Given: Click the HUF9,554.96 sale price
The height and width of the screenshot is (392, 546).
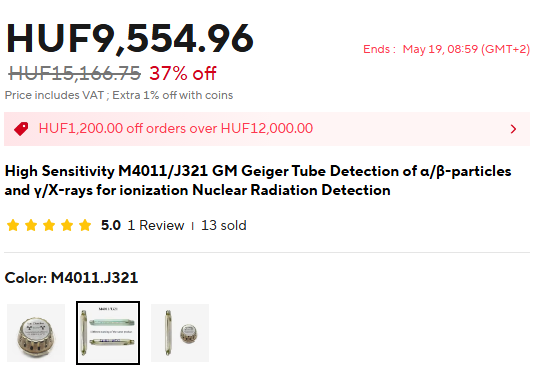Looking at the screenshot, I should (130, 38).
